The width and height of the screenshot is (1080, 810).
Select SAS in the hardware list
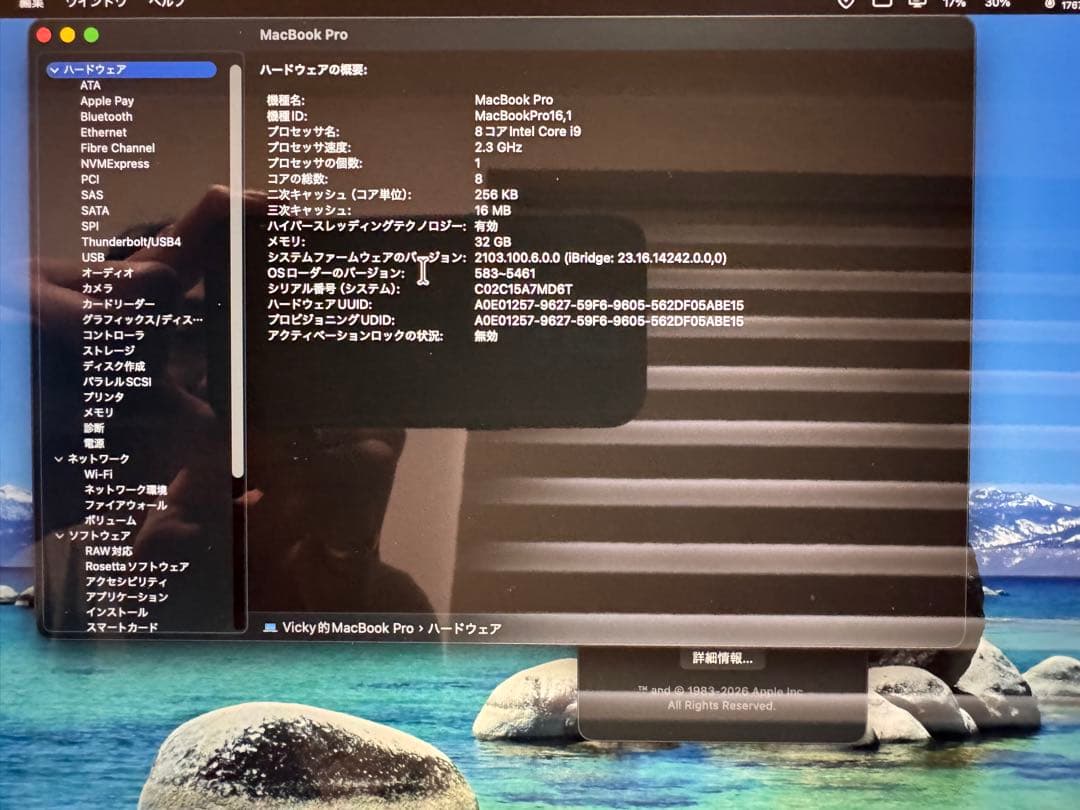coord(92,195)
